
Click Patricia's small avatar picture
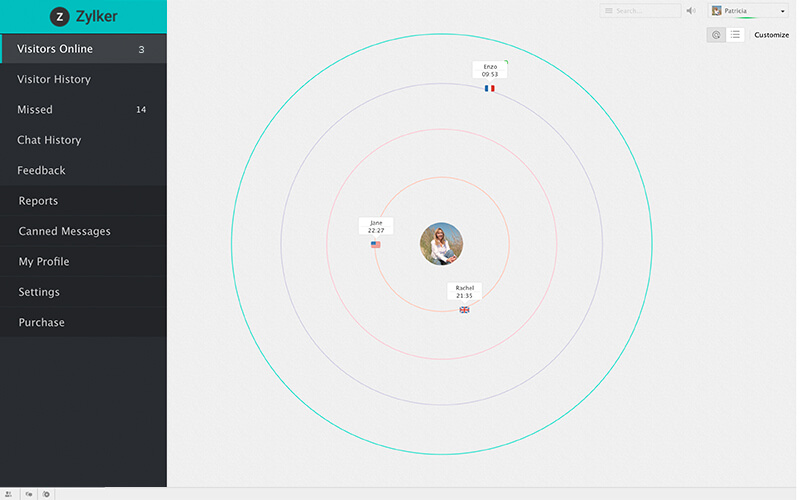tap(716, 11)
